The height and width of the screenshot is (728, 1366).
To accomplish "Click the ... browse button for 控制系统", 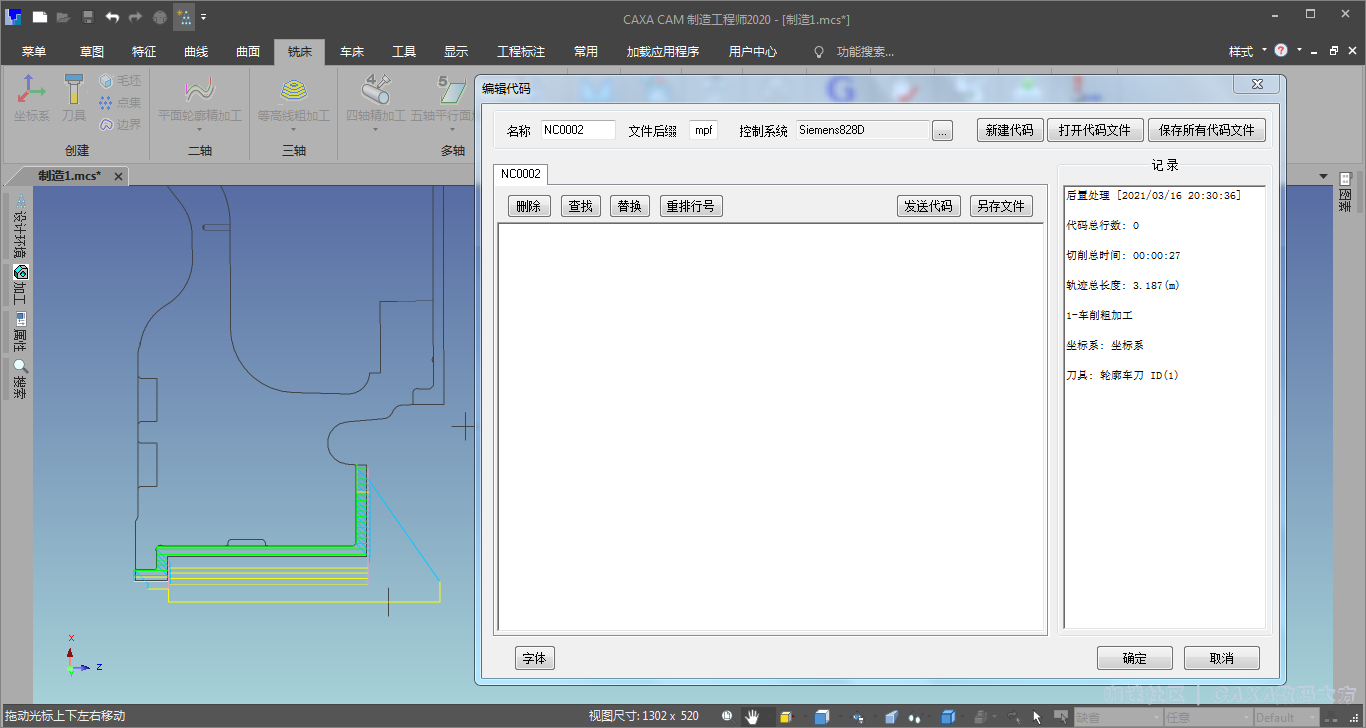I will [942, 131].
